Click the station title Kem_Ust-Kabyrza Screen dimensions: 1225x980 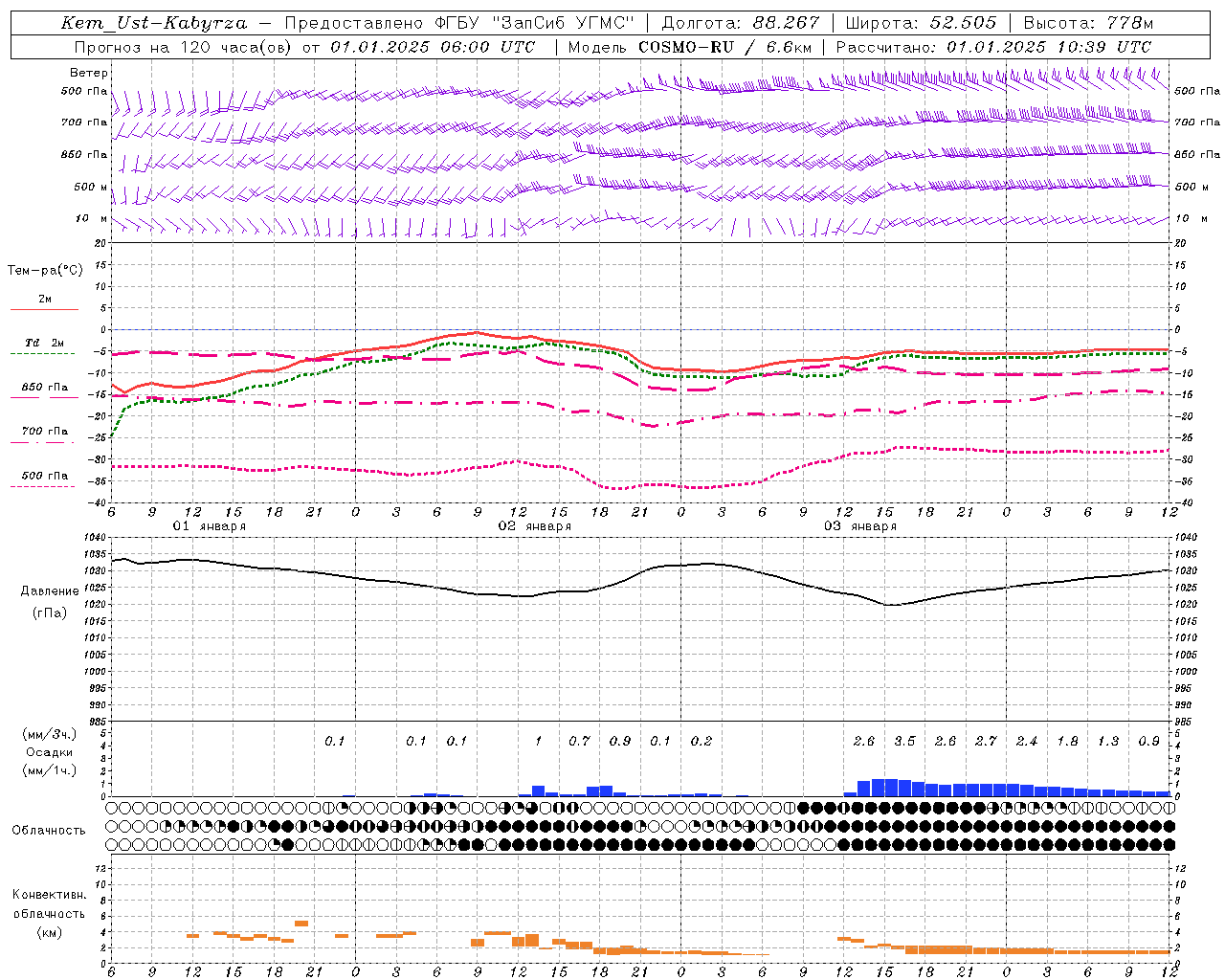click(154, 23)
